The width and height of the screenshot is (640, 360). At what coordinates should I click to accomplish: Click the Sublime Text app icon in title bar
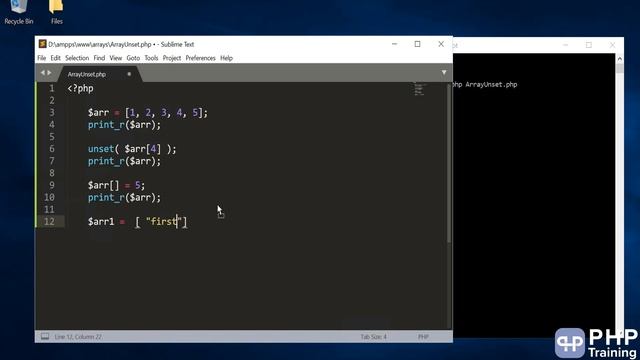42,44
